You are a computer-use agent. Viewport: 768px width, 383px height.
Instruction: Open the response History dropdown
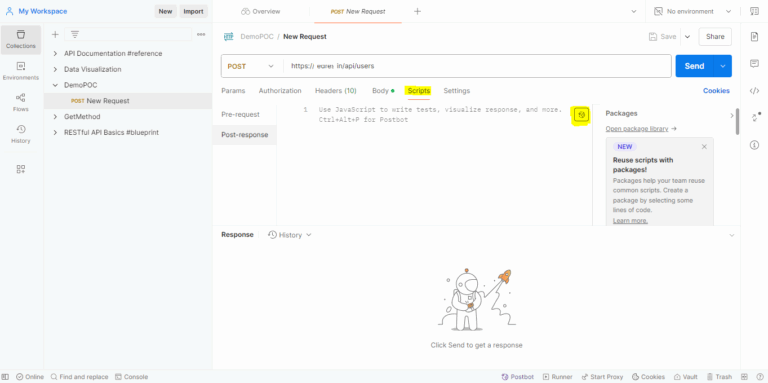[289, 235]
